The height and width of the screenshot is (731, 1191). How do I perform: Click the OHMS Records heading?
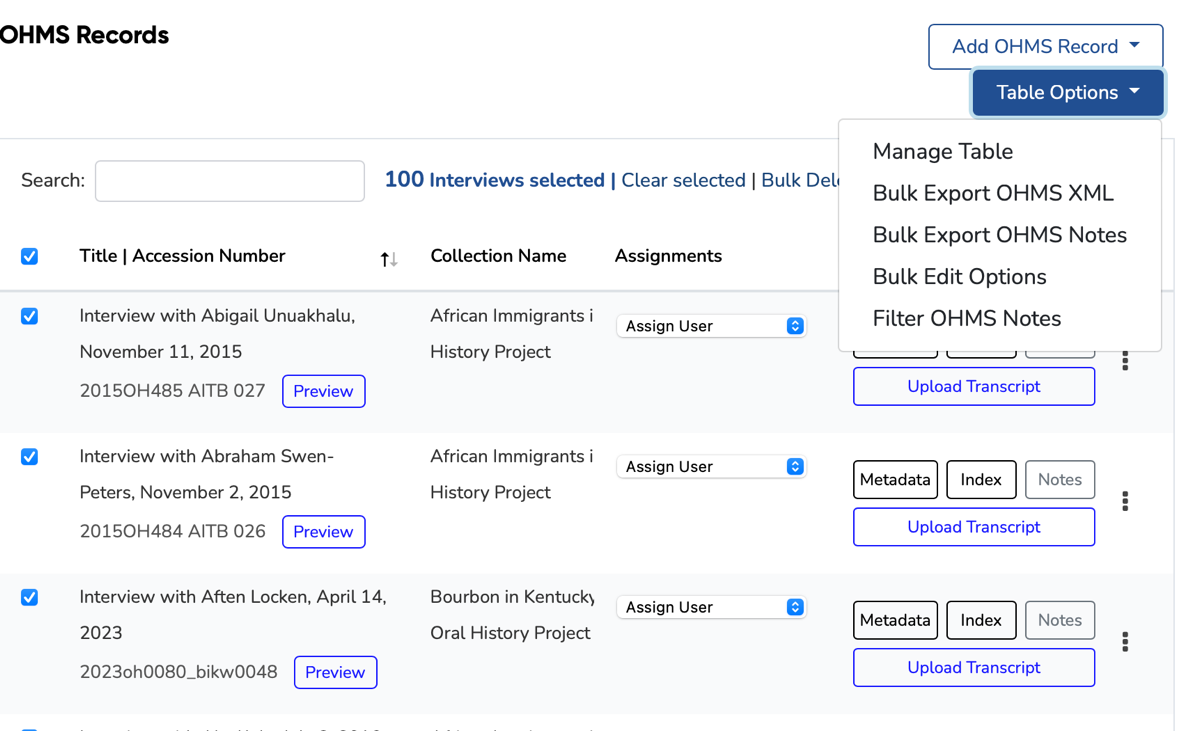(x=84, y=35)
